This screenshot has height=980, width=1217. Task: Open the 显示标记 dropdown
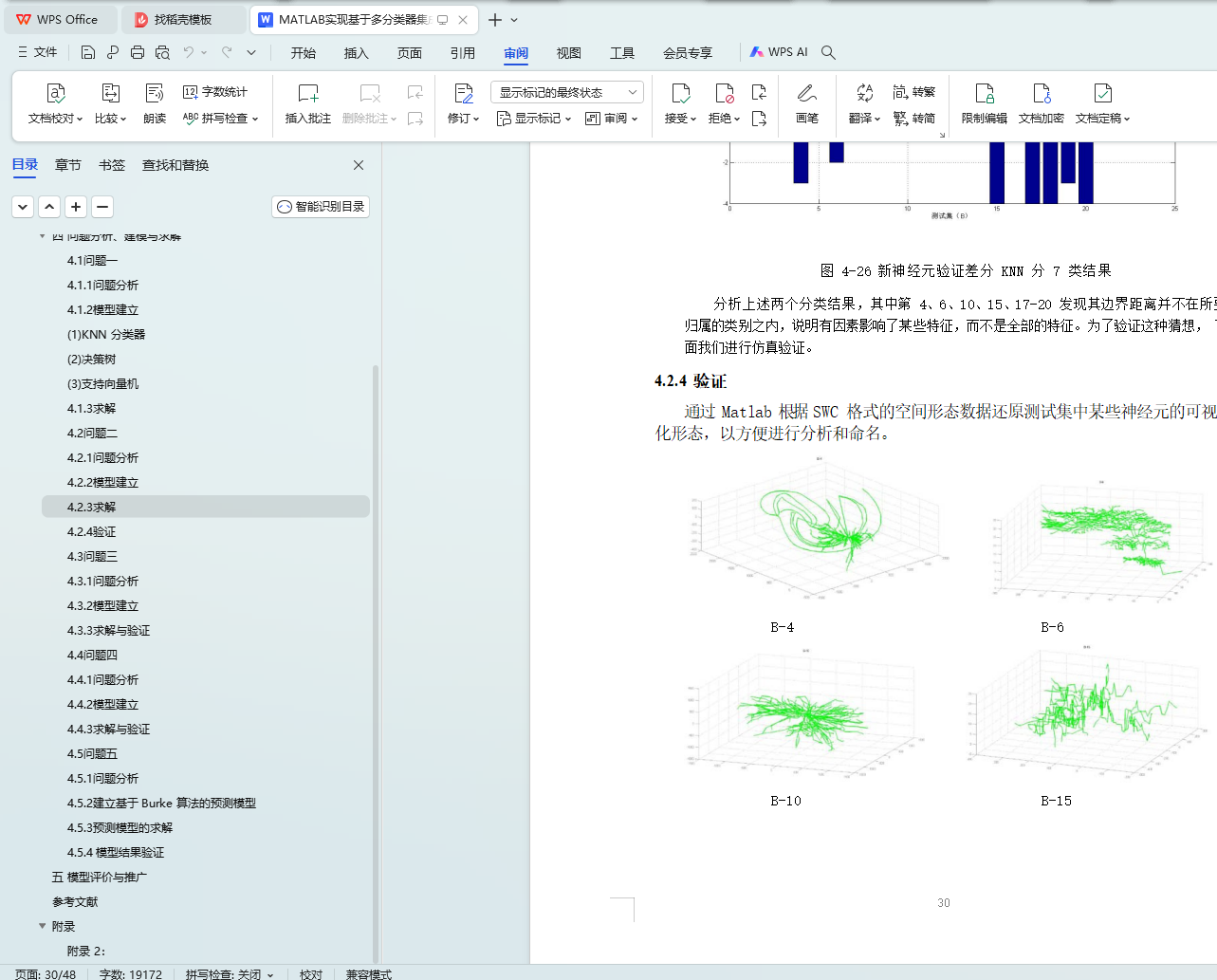coord(534,119)
